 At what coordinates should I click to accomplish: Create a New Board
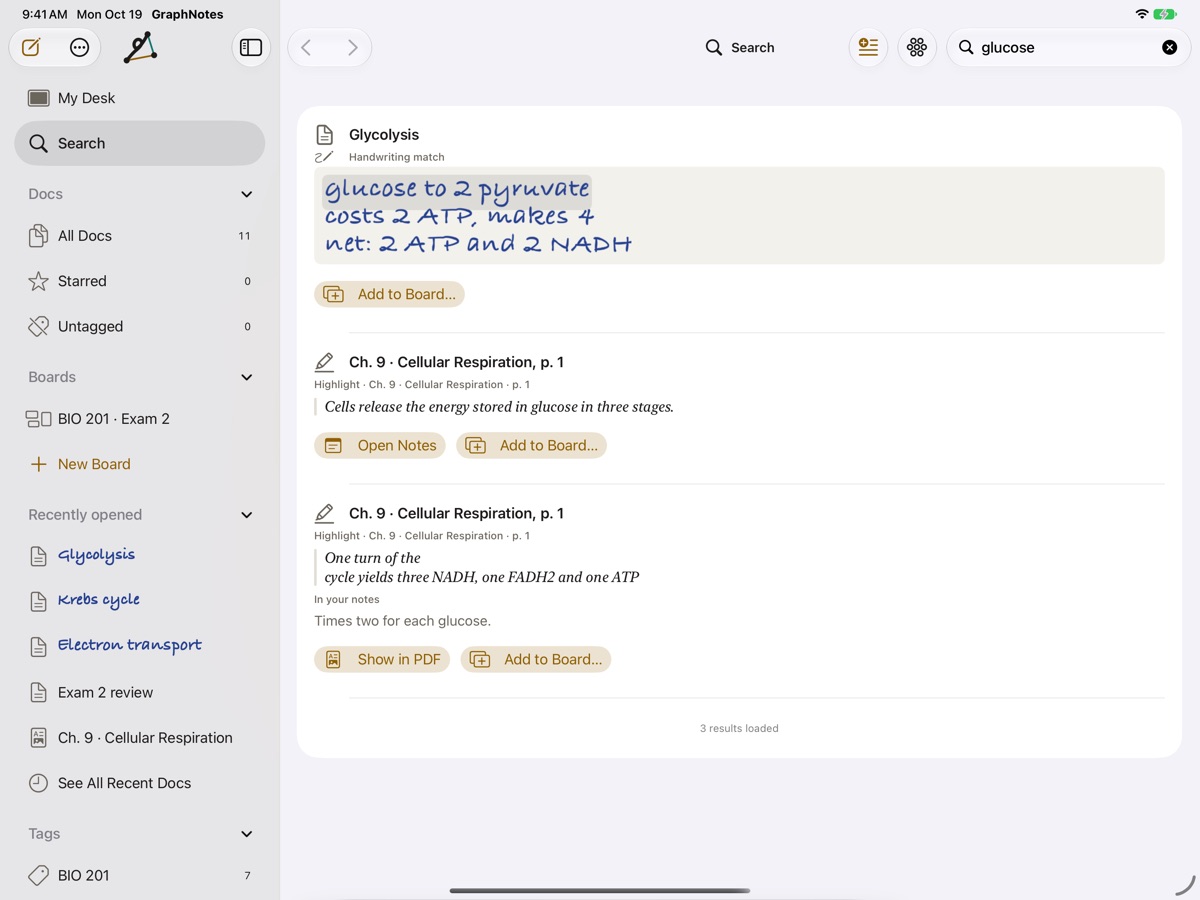click(140, 464)
